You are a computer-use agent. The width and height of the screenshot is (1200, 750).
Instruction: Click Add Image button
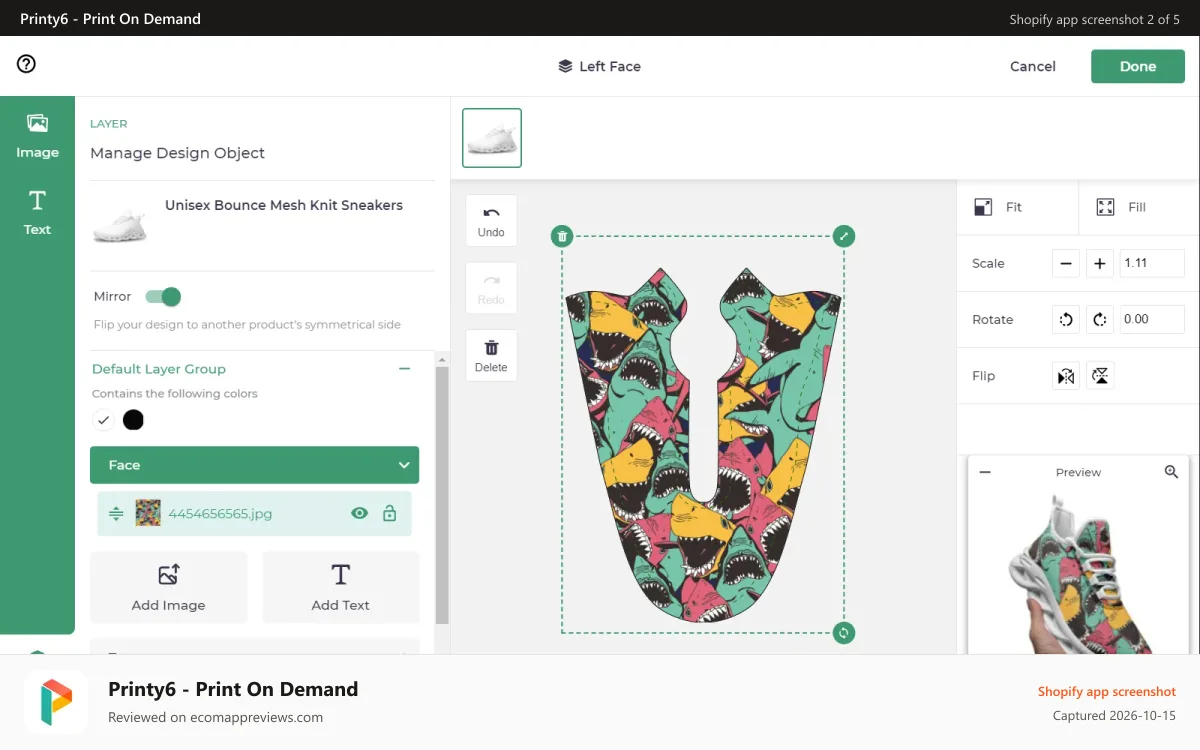[169, 587]
